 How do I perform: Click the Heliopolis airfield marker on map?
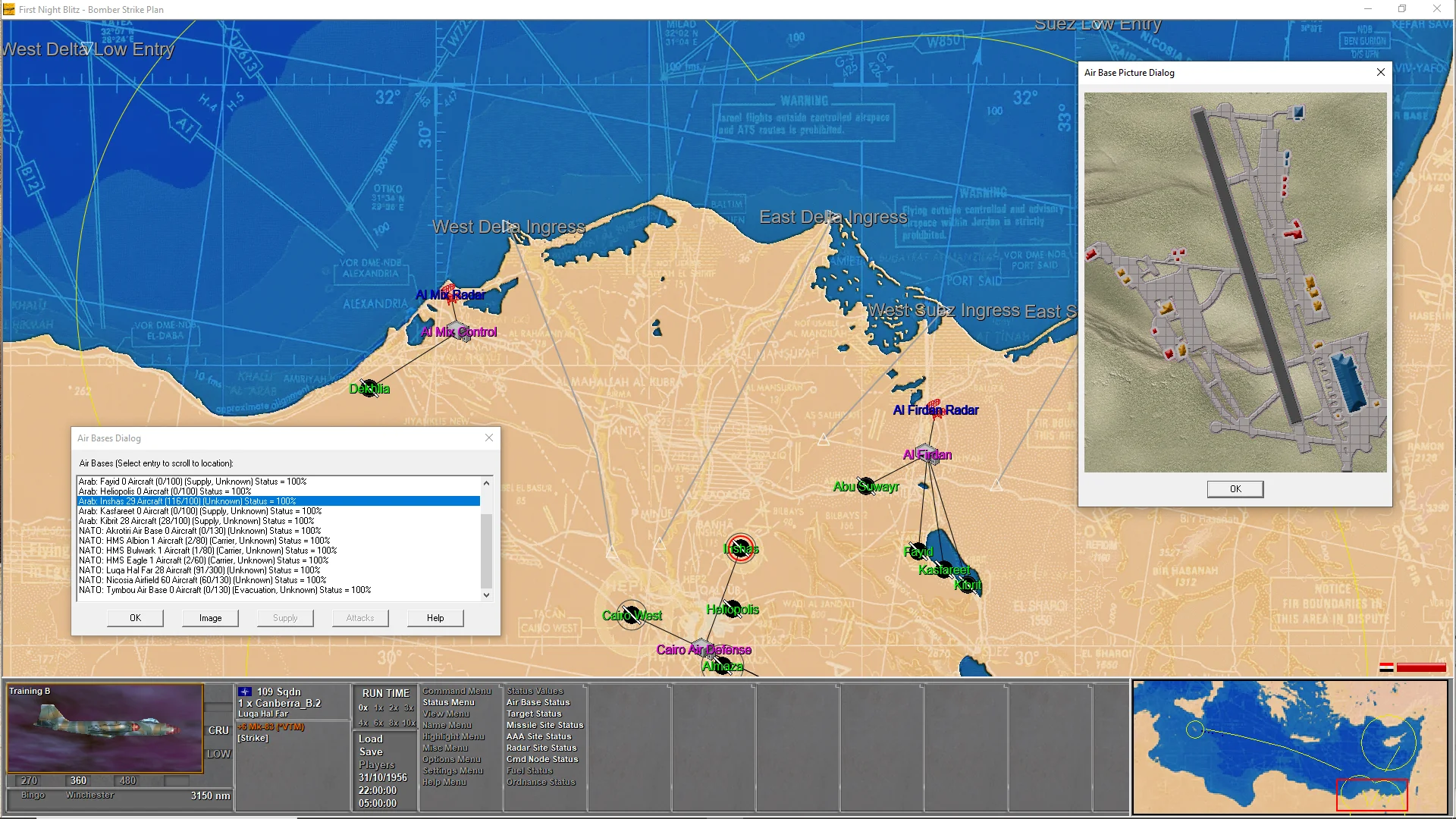point(733,609)
